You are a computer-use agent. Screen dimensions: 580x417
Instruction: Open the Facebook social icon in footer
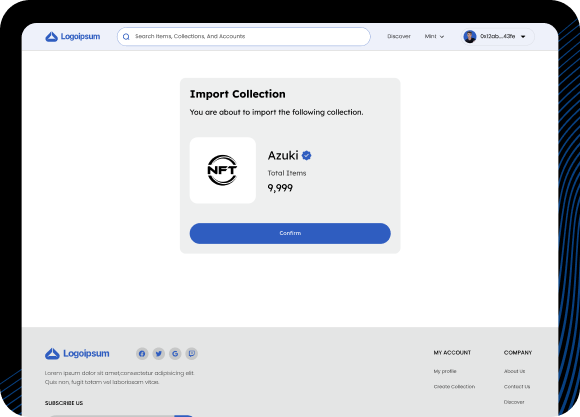(x=142, y=354)
